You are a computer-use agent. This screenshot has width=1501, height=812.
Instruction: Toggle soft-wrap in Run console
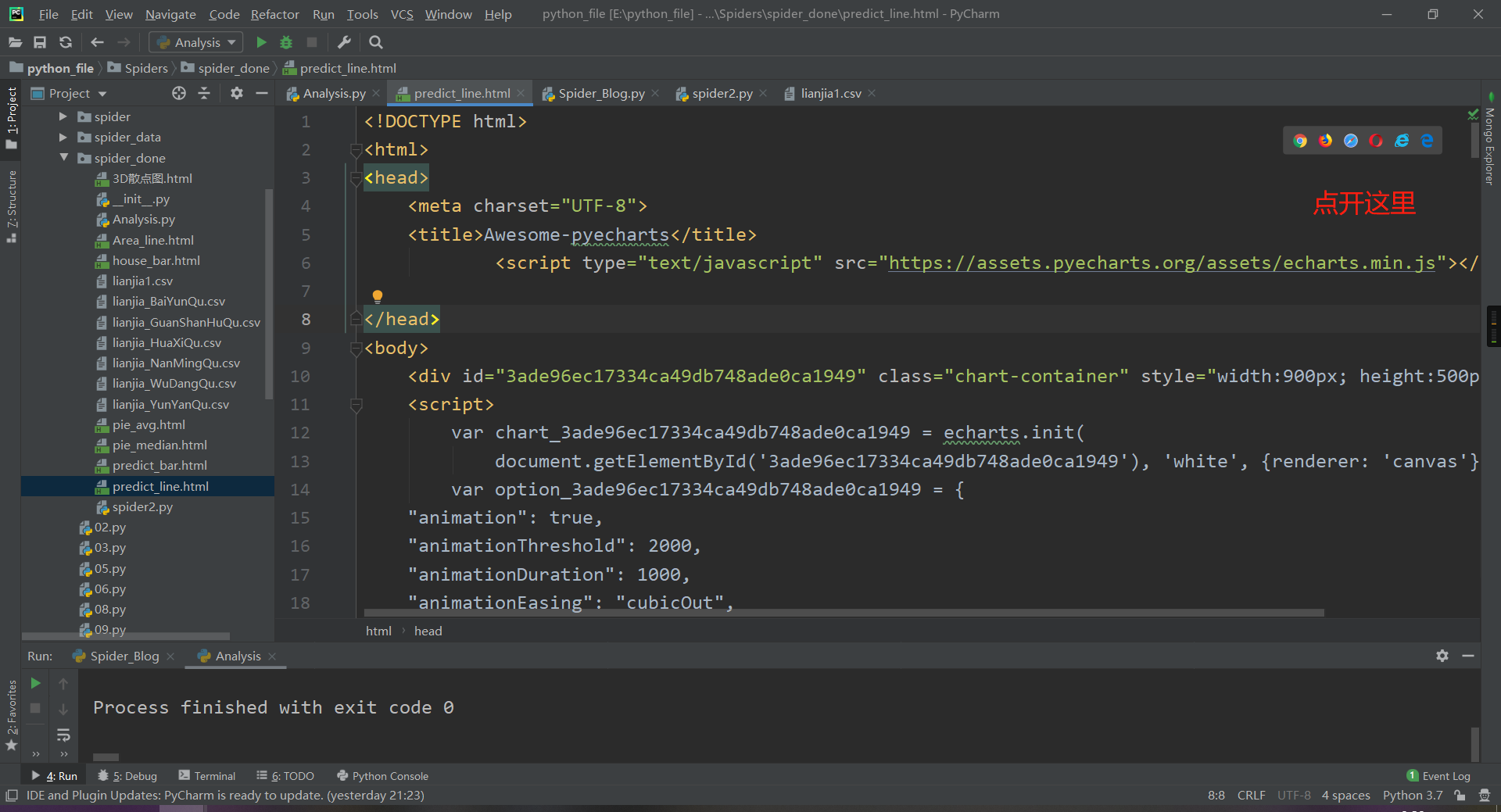(63, 735)
